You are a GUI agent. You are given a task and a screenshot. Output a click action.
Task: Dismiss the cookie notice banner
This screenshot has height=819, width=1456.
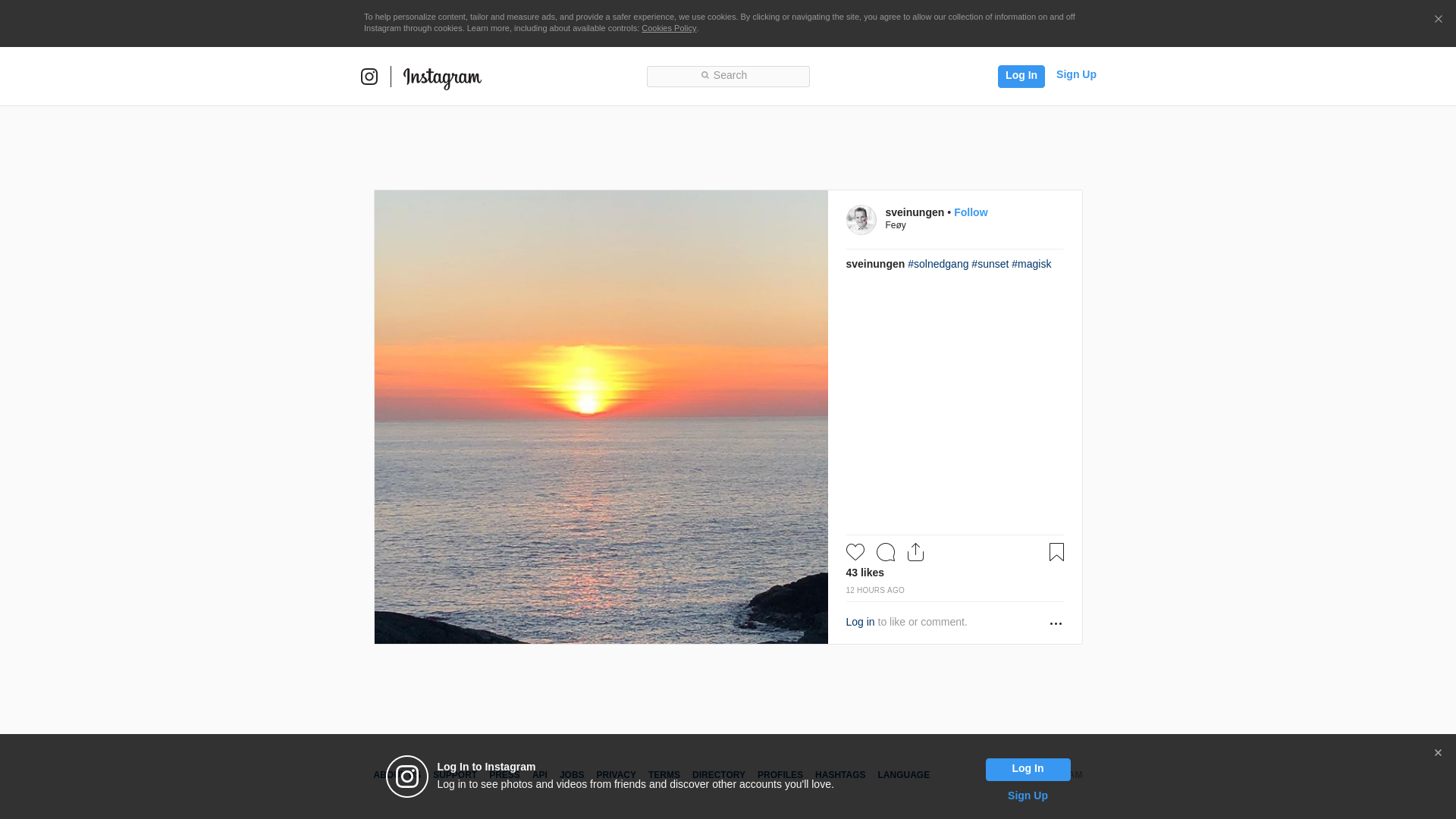1438,20
